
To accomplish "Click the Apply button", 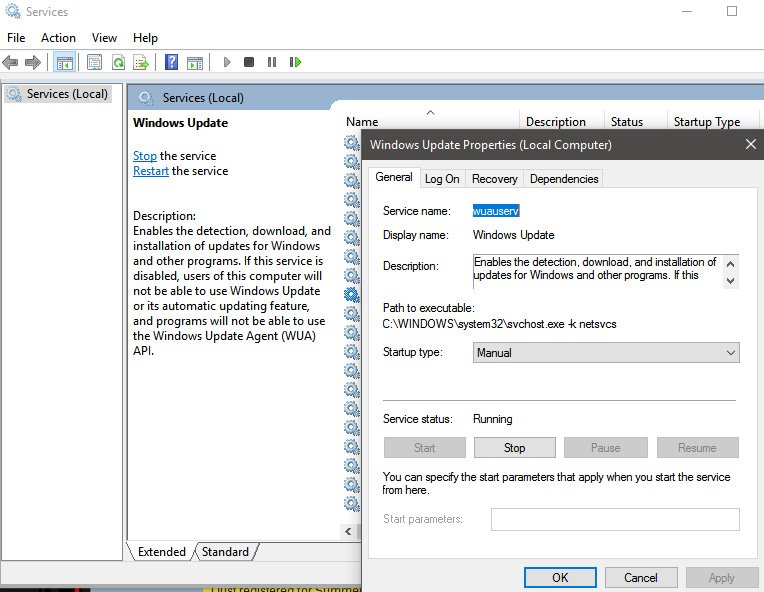I will pos(722,578).
